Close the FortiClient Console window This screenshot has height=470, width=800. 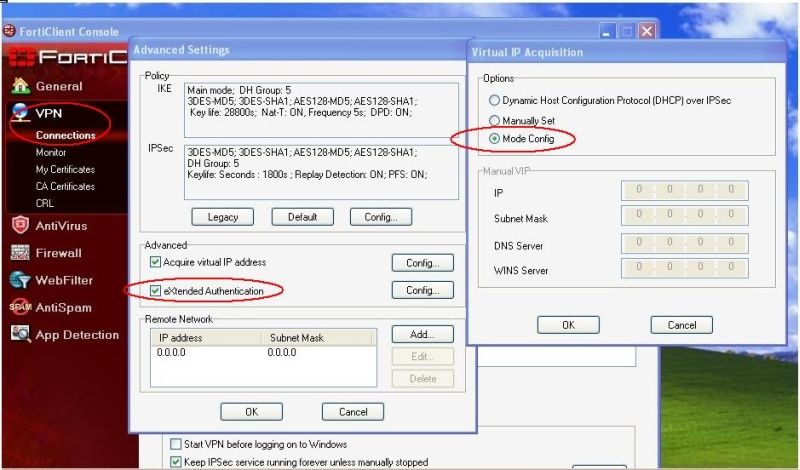[647, 32]
